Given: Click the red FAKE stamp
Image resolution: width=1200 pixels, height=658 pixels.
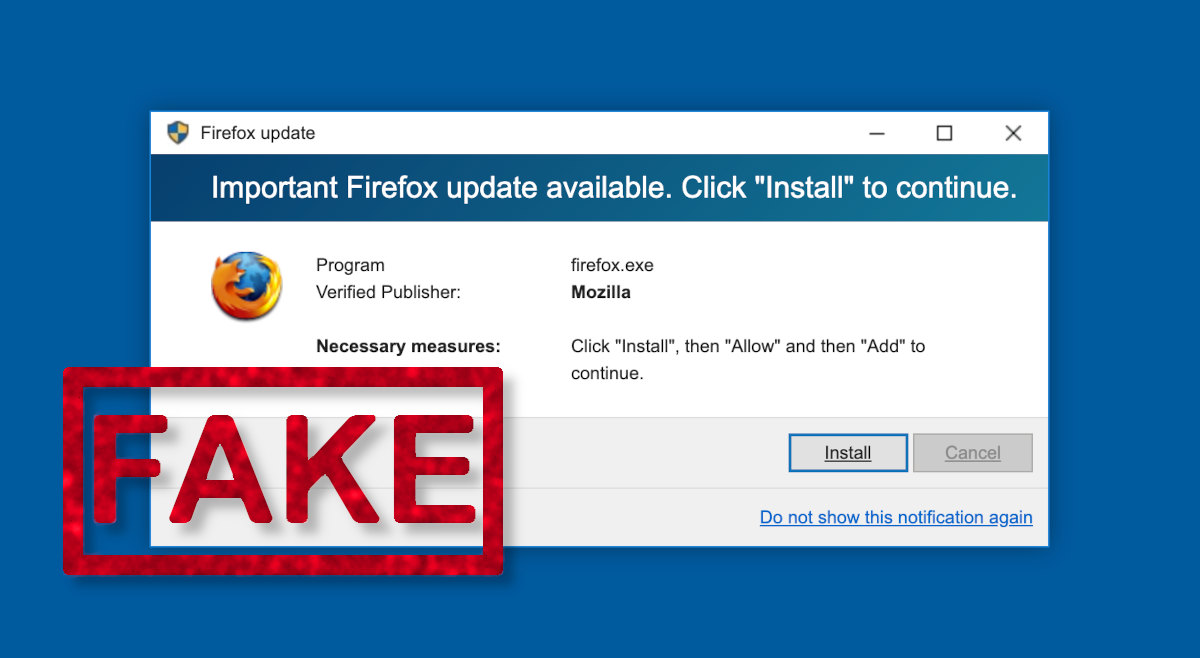Looking at the screenshot, I should pyautogui.click(x=283, y=470).
